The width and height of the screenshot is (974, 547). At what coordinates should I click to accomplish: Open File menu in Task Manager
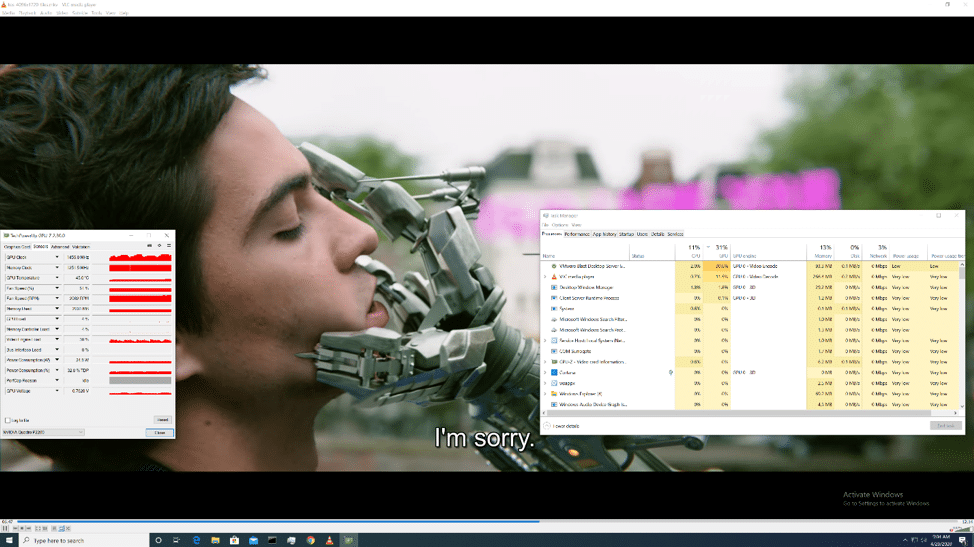545,225
